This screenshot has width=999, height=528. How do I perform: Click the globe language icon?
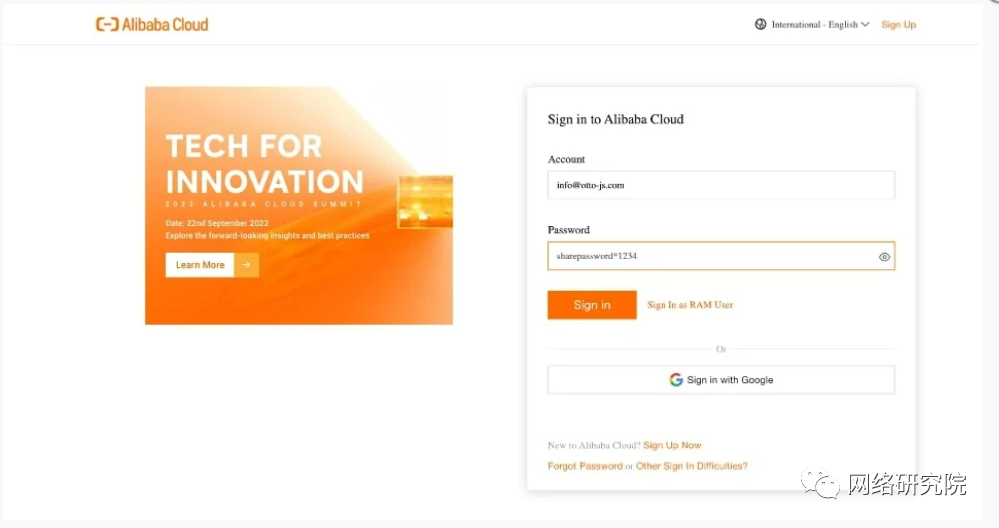coord(761,24)
